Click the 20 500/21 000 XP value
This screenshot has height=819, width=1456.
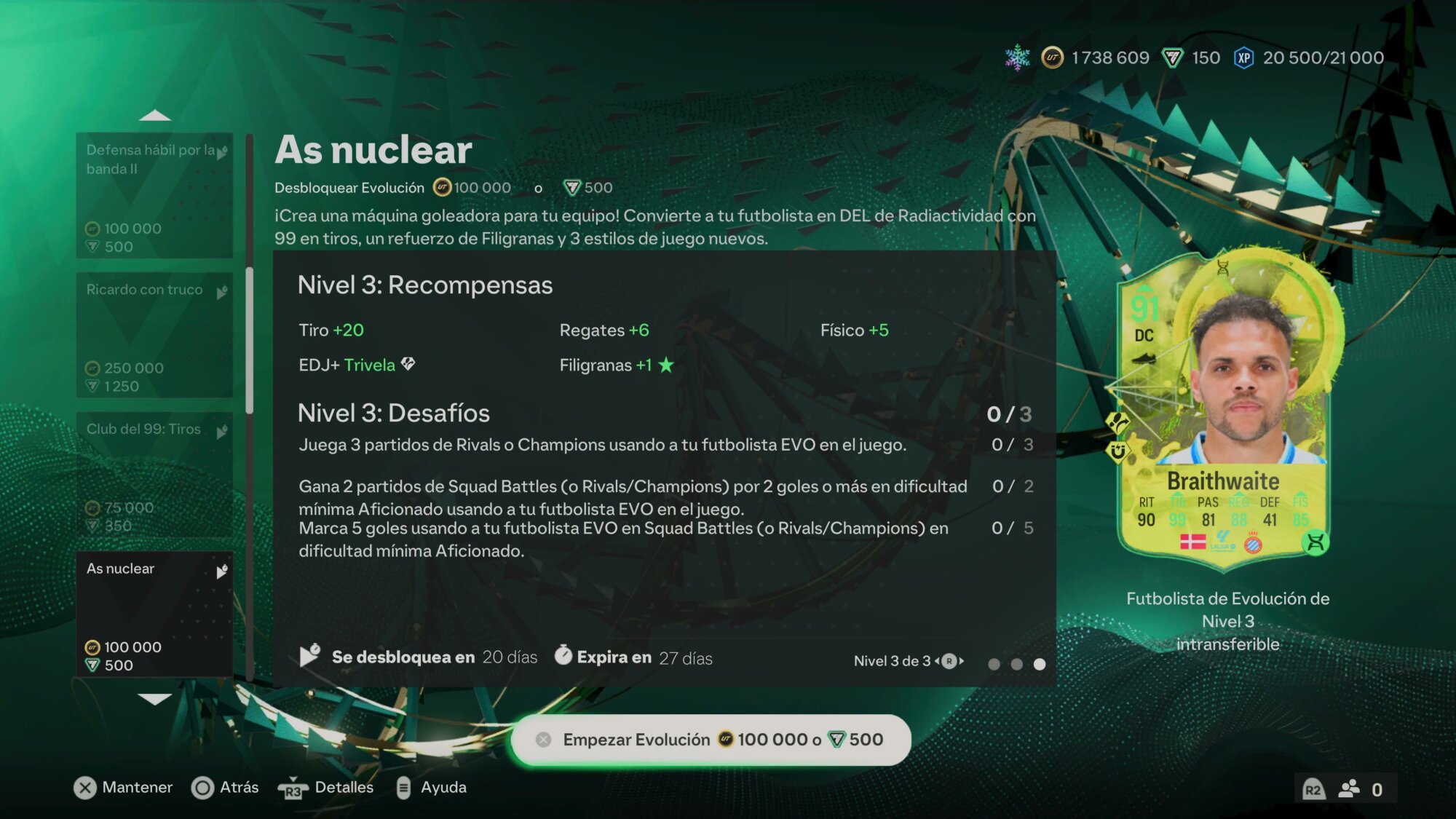(1324, 58)
